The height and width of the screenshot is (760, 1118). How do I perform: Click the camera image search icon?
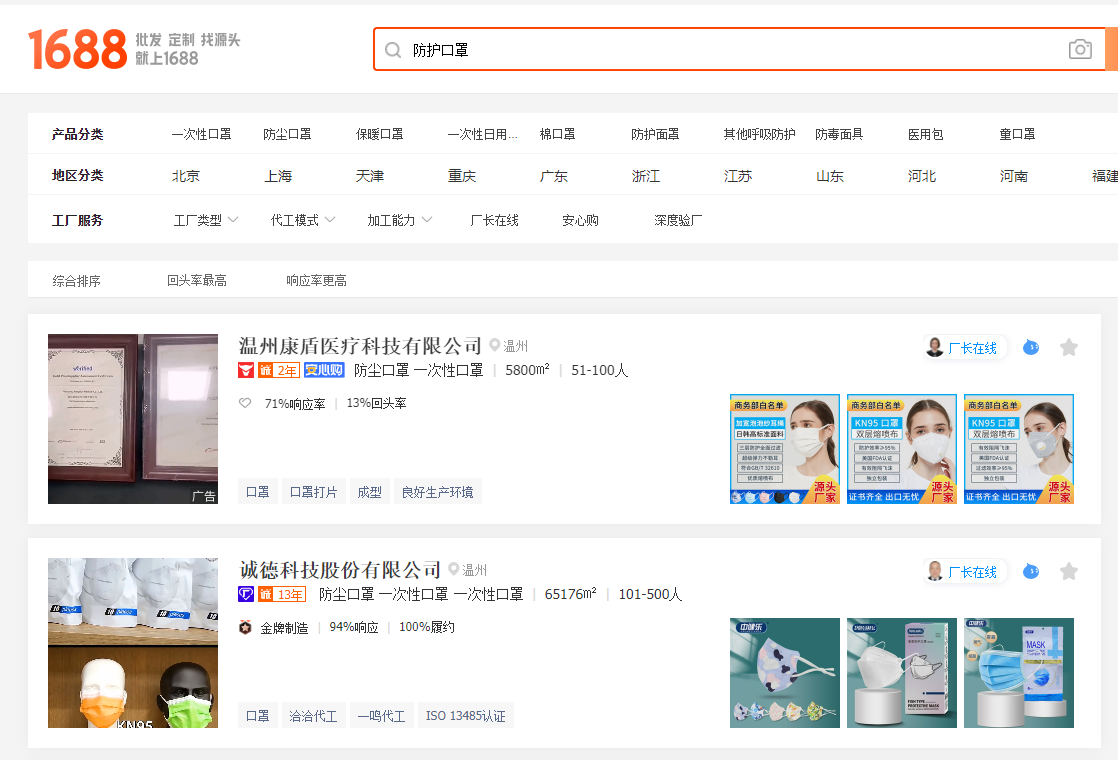click(x=1080, y=49)
